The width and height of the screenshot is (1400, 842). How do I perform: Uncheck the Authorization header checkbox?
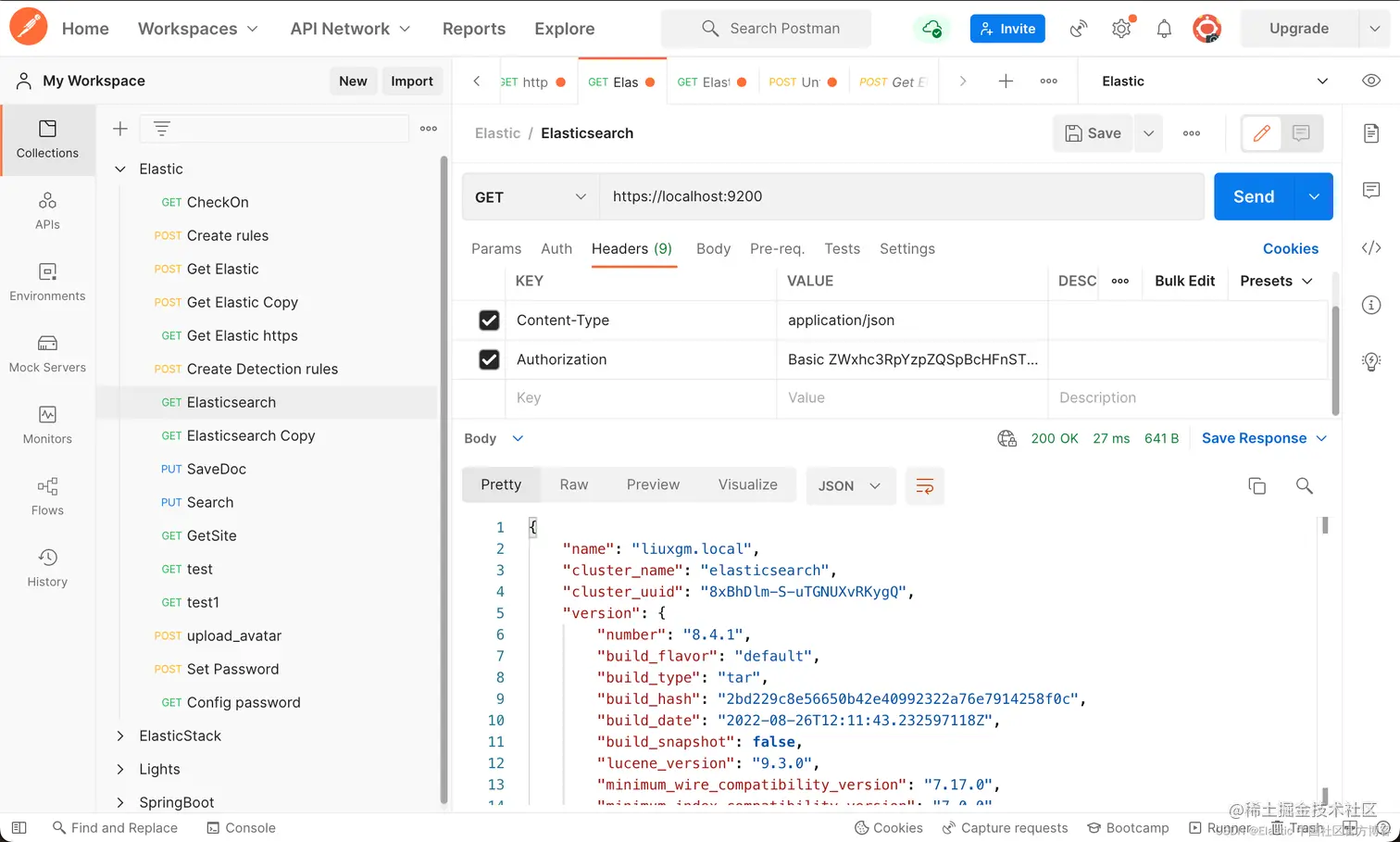(x=489, y=359)
